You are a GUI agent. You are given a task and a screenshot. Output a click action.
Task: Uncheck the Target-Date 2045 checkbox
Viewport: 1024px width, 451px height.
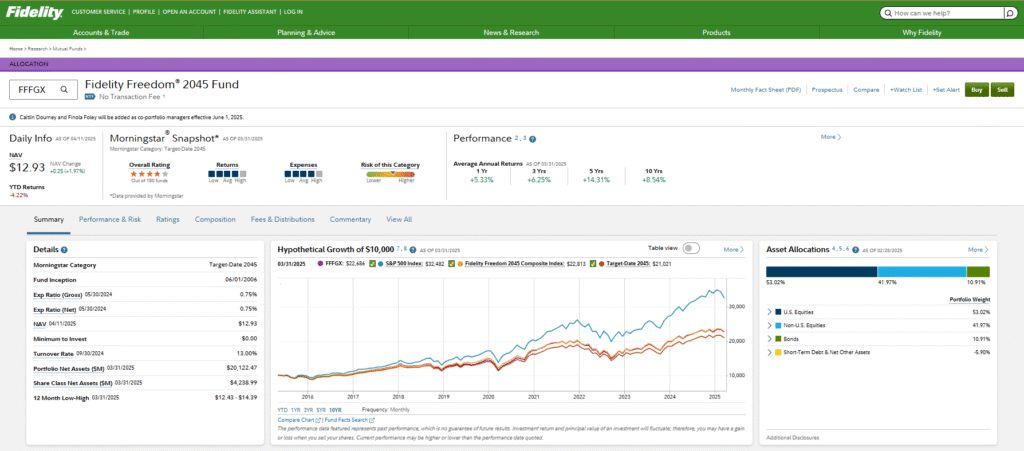(x=593, y=264)
